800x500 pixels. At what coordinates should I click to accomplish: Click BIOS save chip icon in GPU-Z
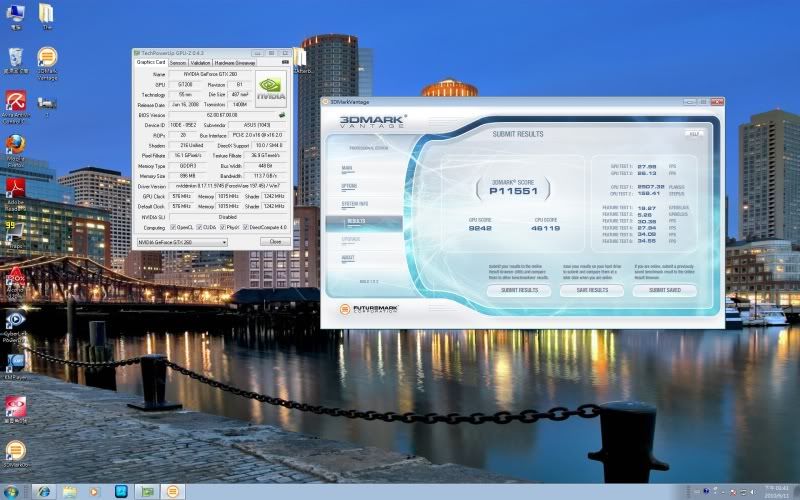click(x=281, y=115)
